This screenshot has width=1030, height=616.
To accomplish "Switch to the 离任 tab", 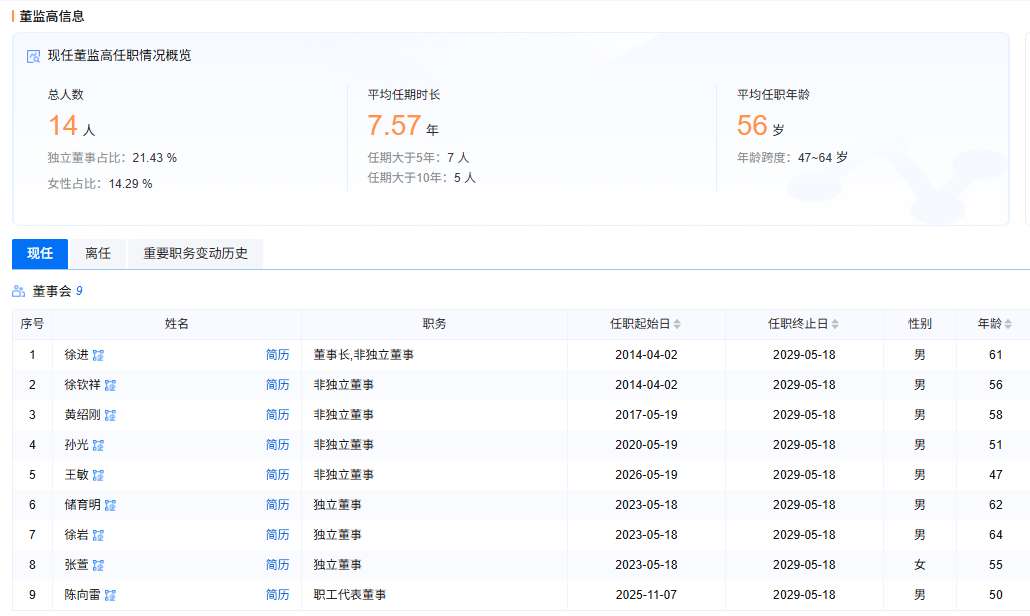I will 98,253.
